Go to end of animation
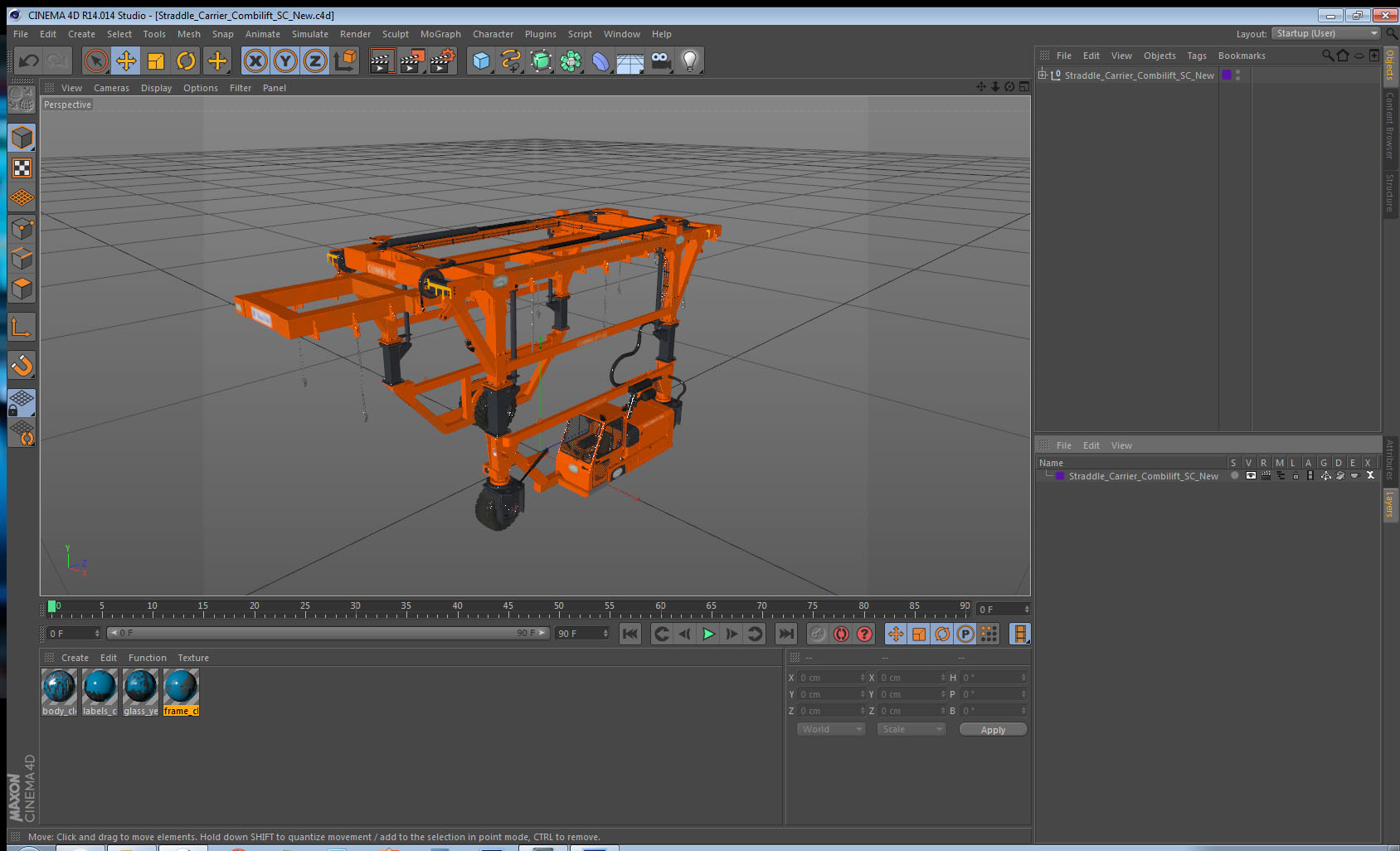Viewport: 1400px width, 851px height. (785, 634)
